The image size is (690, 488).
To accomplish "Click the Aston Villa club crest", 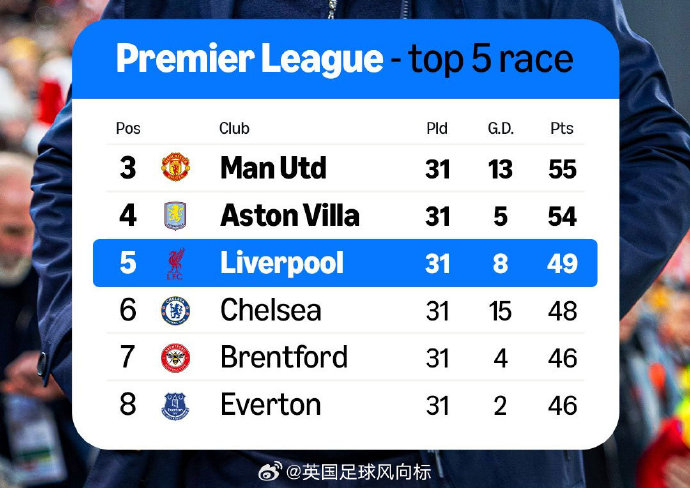I will click(175, 215).
